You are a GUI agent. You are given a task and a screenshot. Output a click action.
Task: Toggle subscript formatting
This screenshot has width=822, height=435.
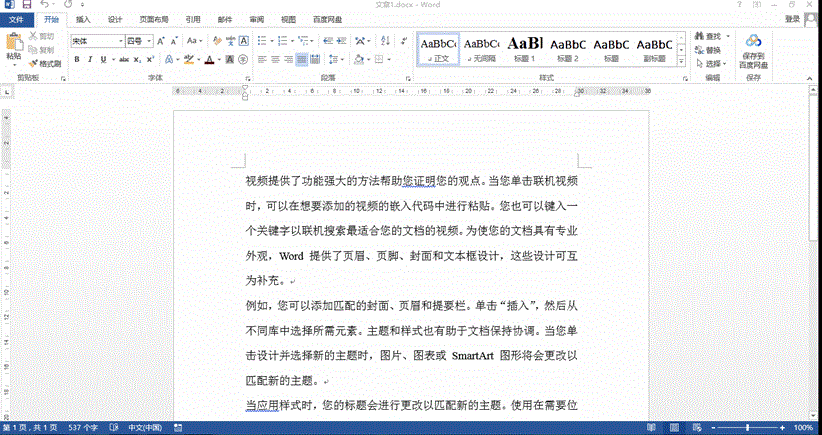click(138, 59)
